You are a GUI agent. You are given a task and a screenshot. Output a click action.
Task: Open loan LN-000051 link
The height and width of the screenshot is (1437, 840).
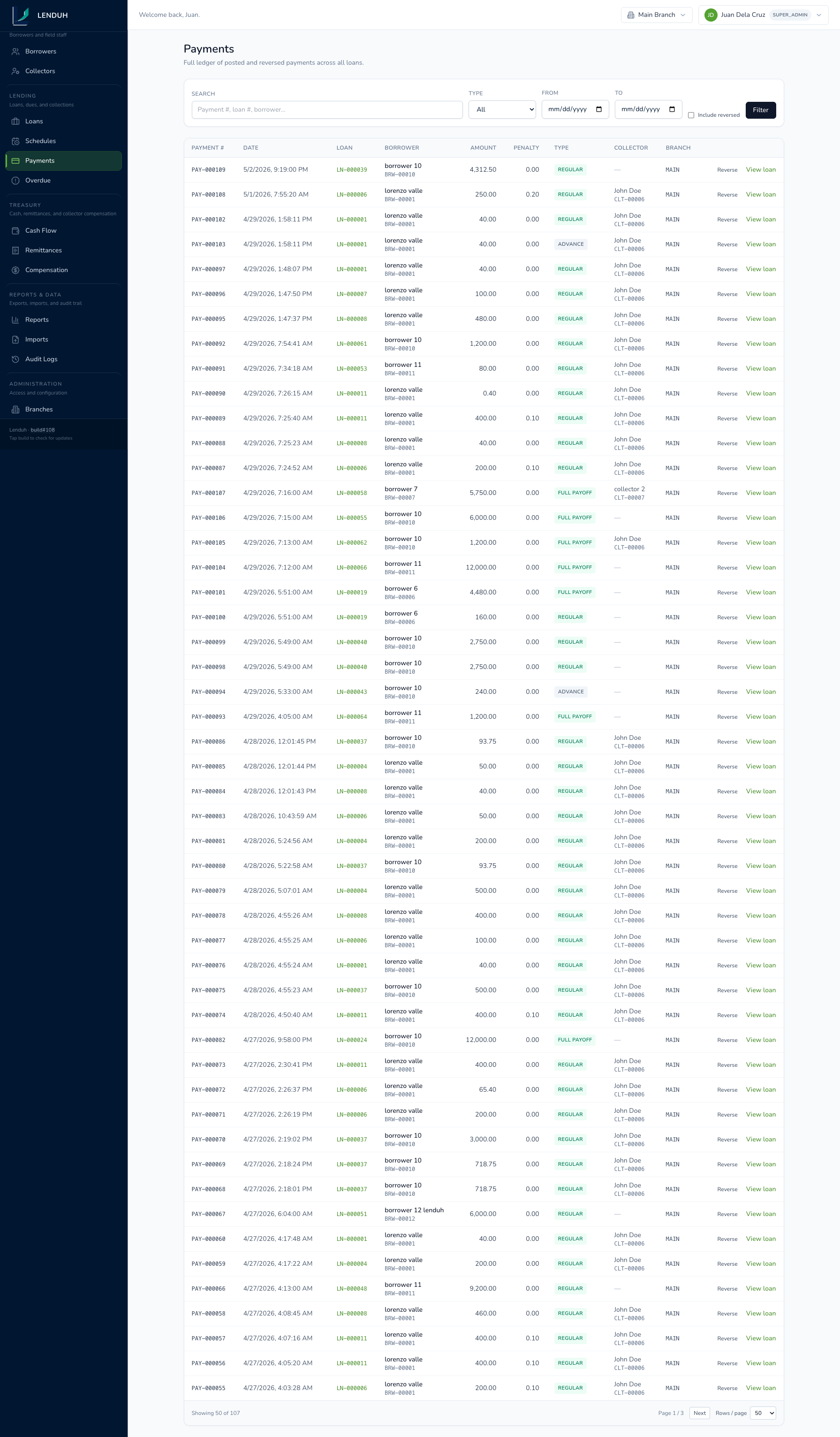point(351,1214)
